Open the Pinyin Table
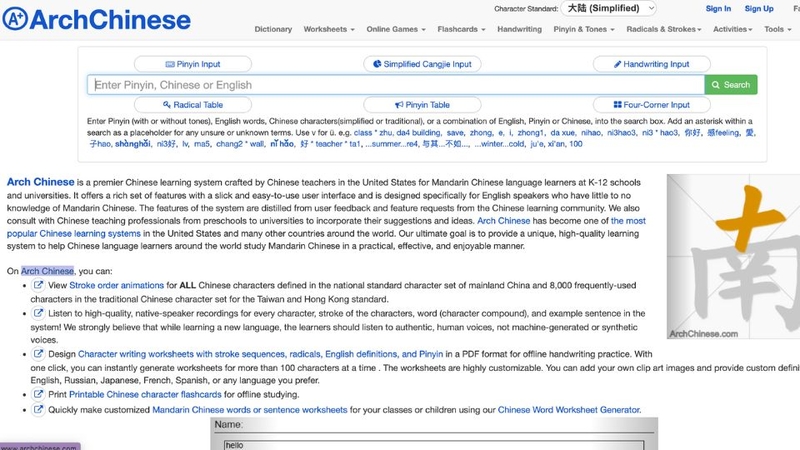800x450 pixels. click(x=422, y=105)
